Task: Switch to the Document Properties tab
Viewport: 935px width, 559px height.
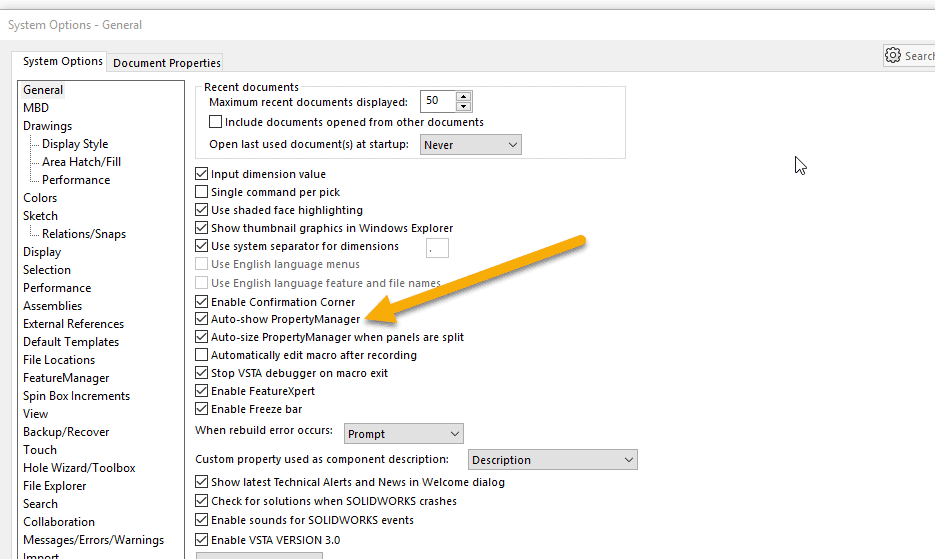Action: tap(167, 63)
